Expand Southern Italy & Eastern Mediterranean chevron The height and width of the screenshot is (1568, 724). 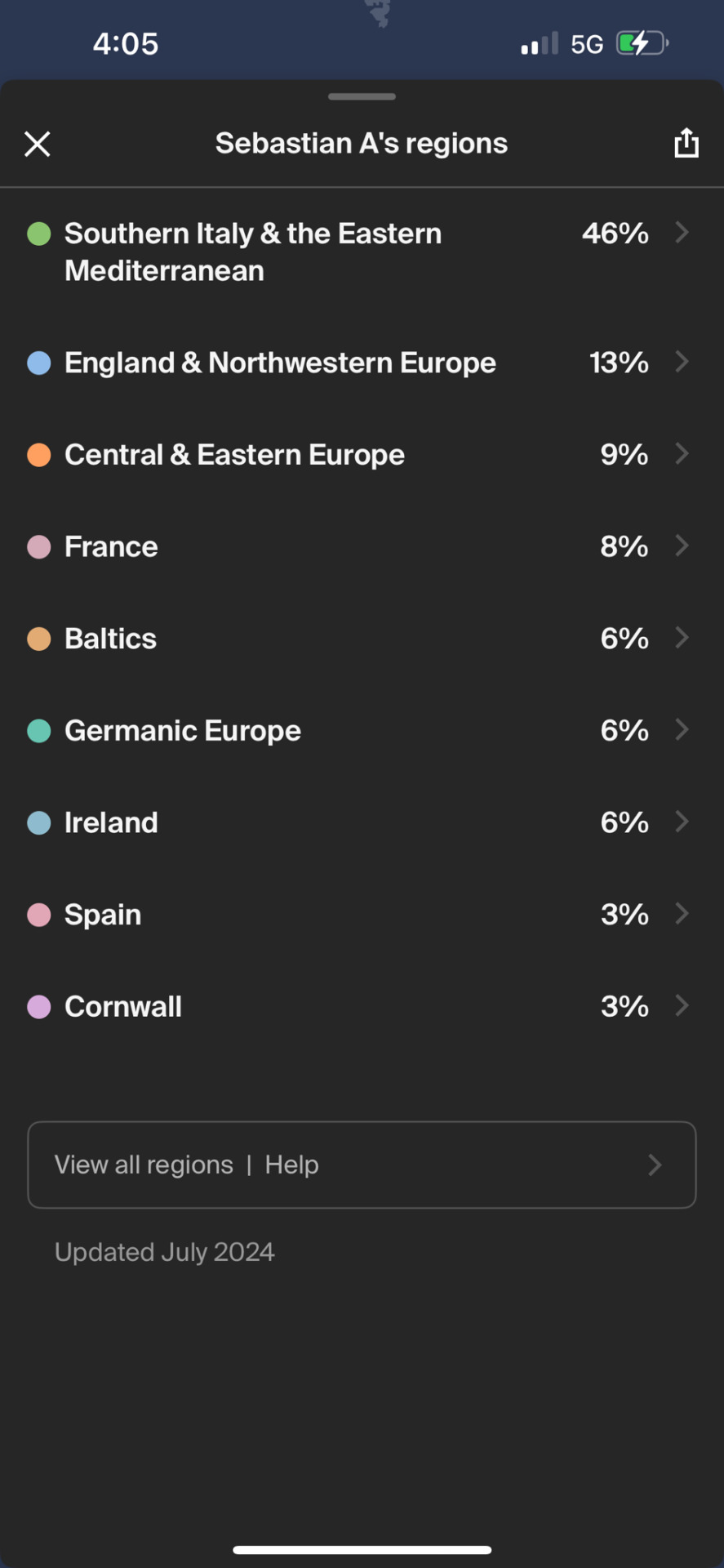click(682, 233)
